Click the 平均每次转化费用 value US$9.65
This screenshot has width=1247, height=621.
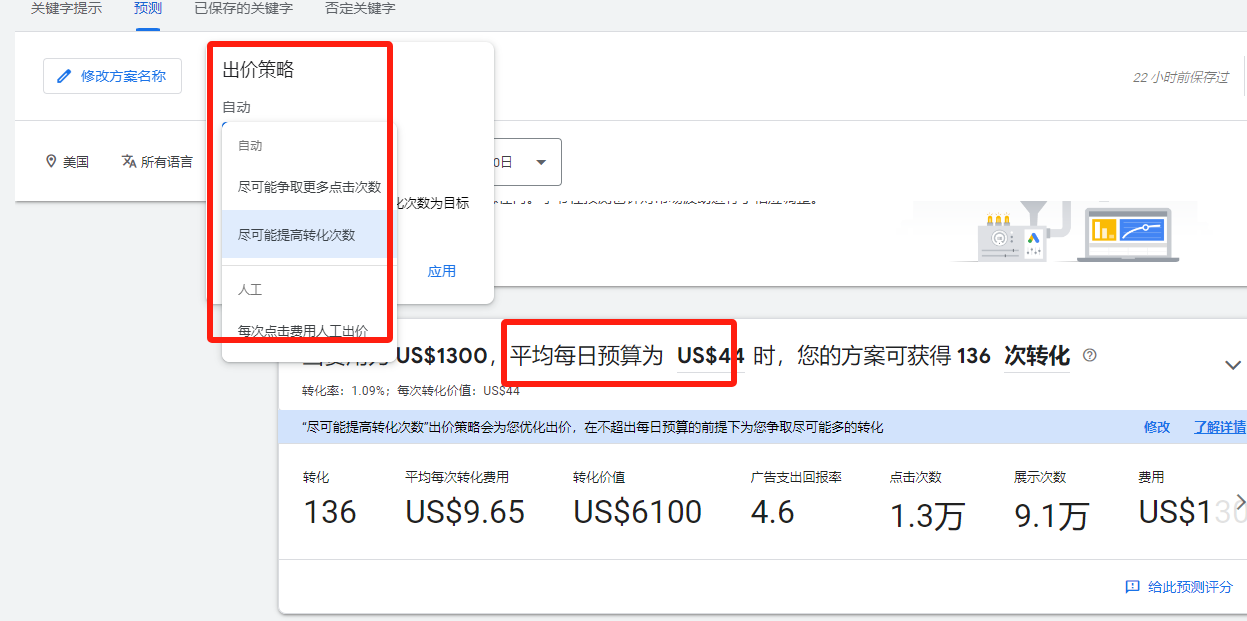click(465, 512)
